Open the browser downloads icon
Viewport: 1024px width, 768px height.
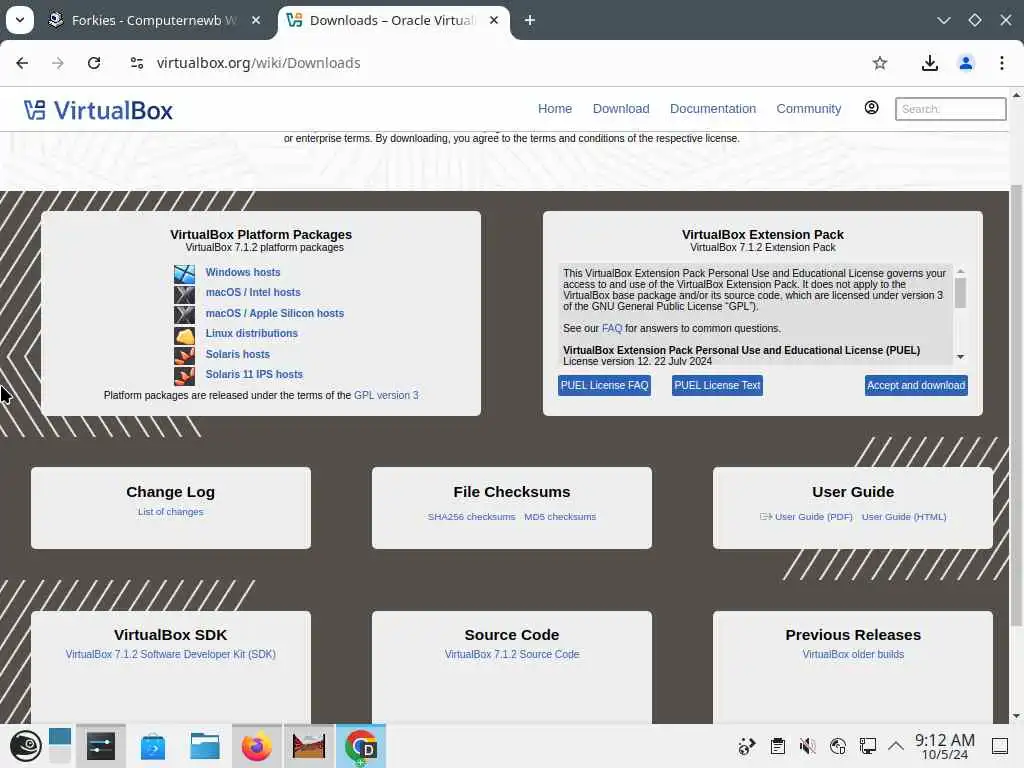tap(929, 63)
